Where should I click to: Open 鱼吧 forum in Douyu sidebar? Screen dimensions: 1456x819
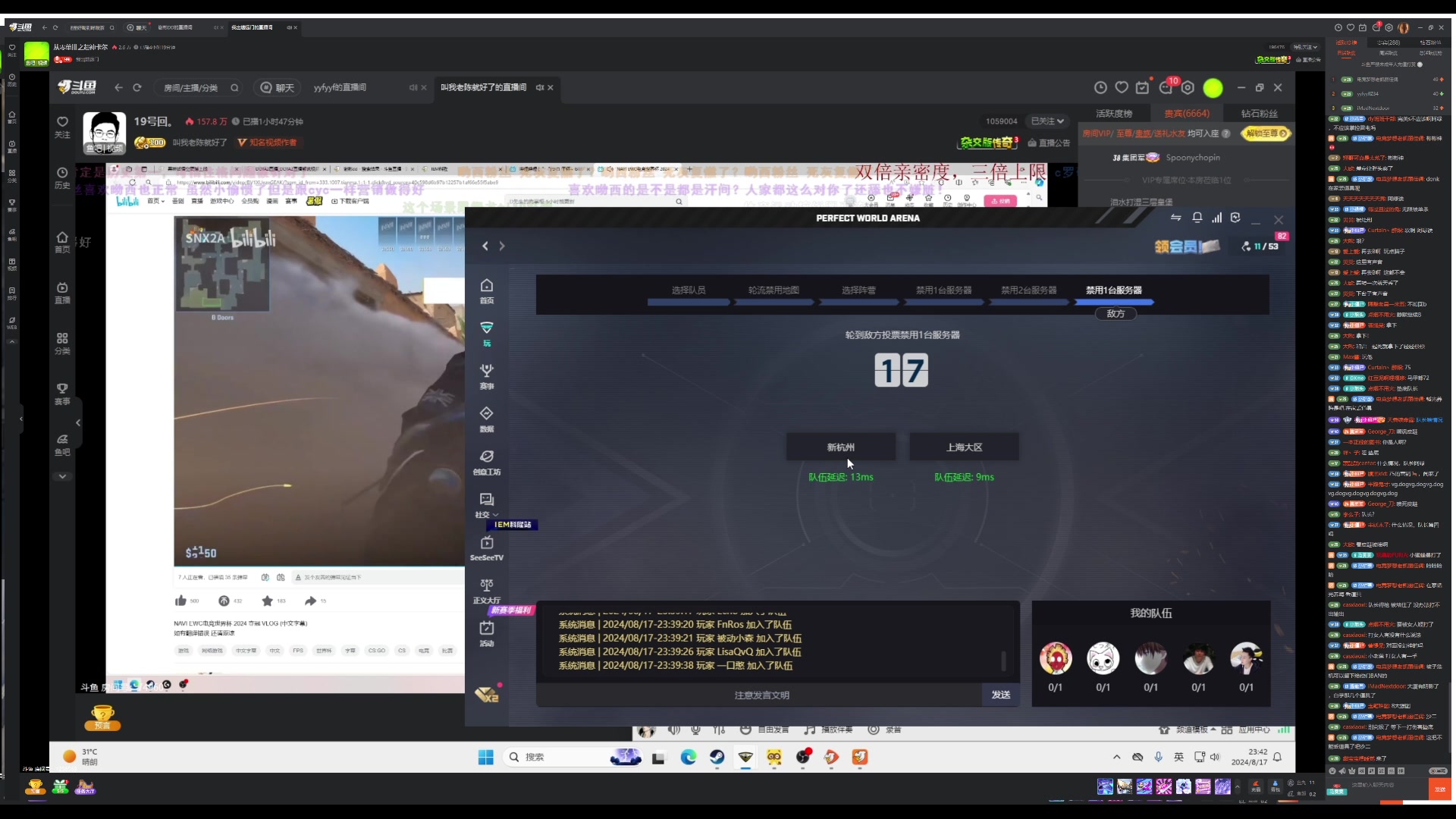point(62,445)
